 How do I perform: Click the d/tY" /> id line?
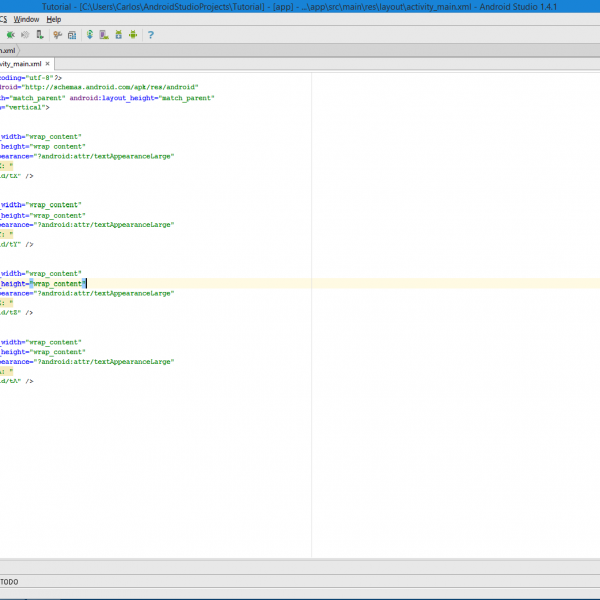17,245
